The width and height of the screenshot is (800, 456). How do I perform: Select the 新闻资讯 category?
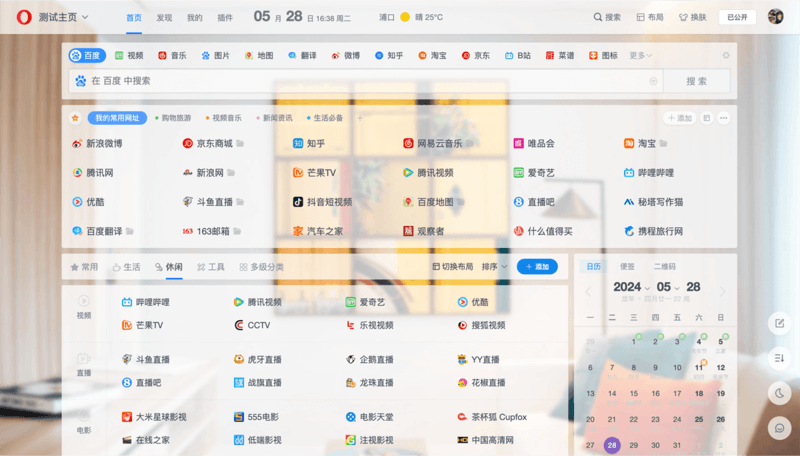click(x=274, y=118)
